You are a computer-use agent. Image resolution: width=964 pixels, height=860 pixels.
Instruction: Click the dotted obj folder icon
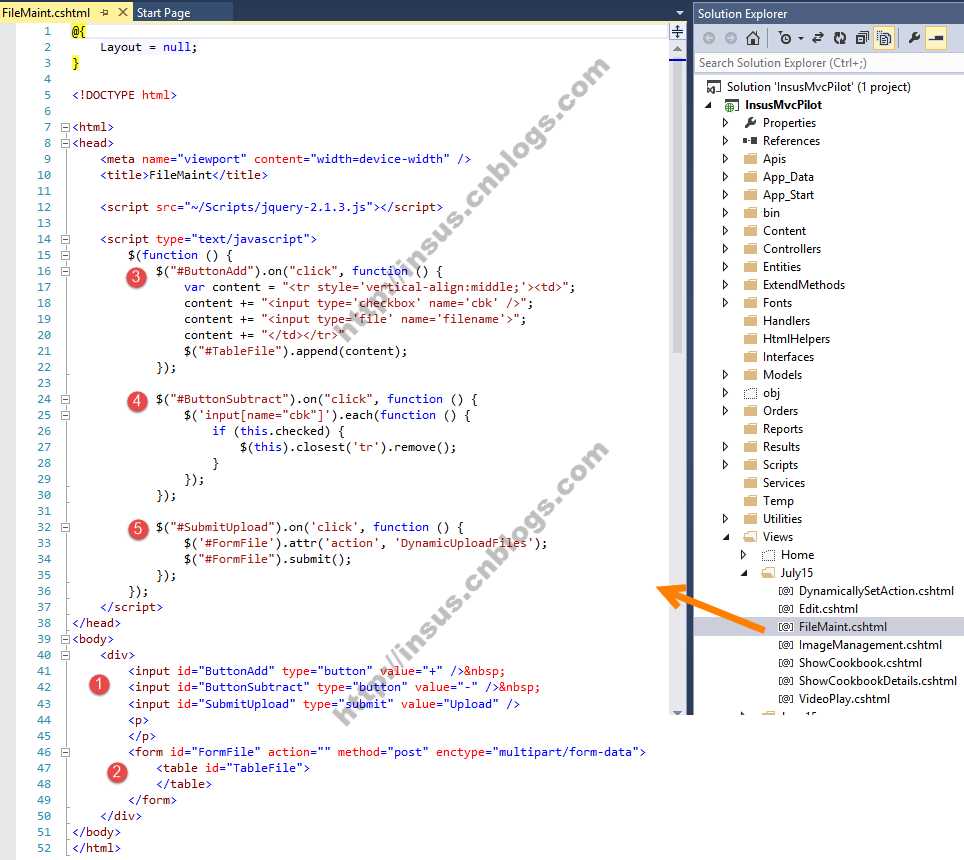point(750,393)
